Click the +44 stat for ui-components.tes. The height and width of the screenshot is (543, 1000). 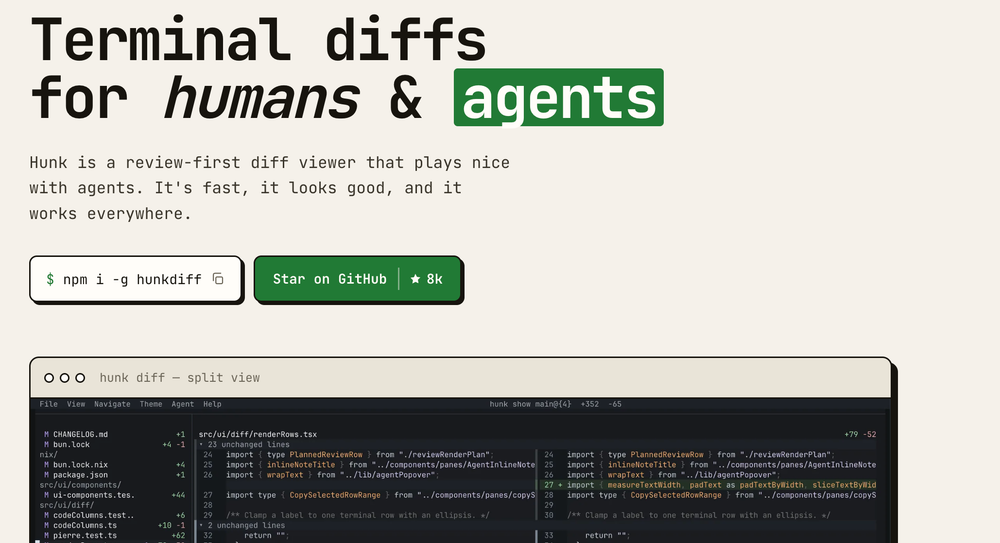coord(179,495)
